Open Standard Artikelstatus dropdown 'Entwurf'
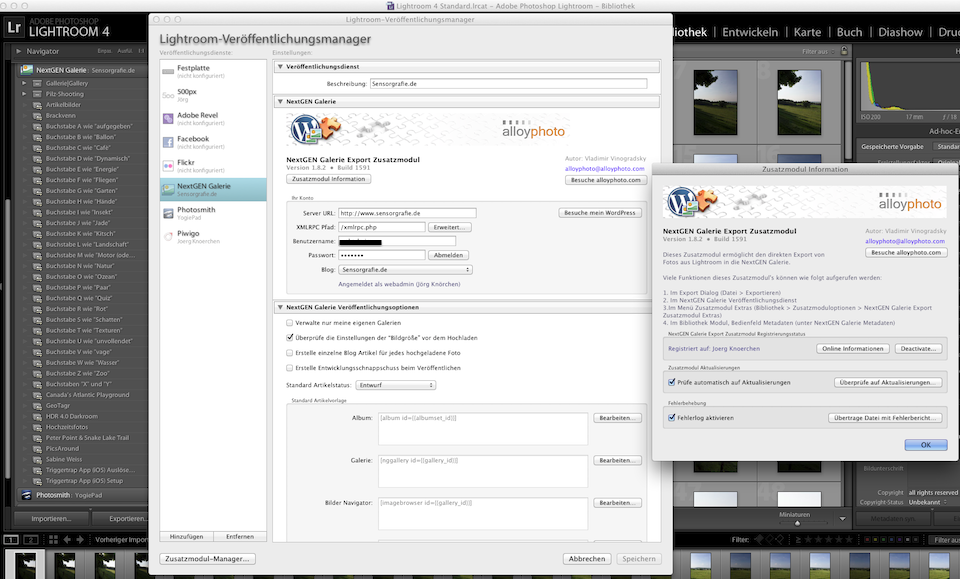This screenshot has width=960, height=579. pos(396,385)
